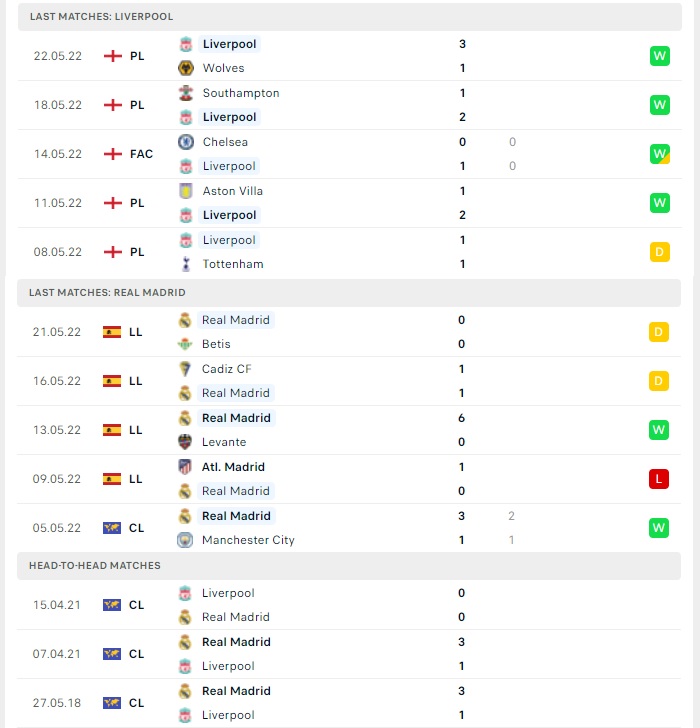Click the Chelsea club crest icon

click(186, 142)
